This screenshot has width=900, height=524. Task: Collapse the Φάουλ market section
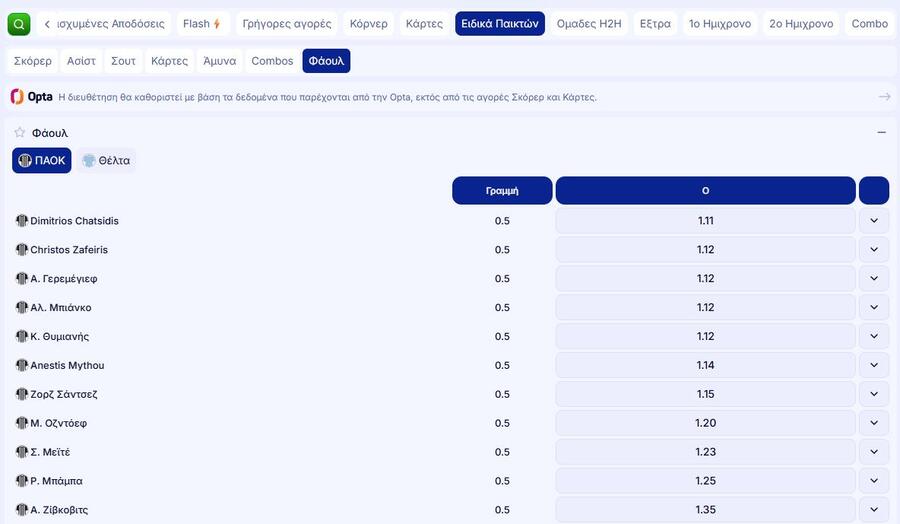click(x=881, y=132)
